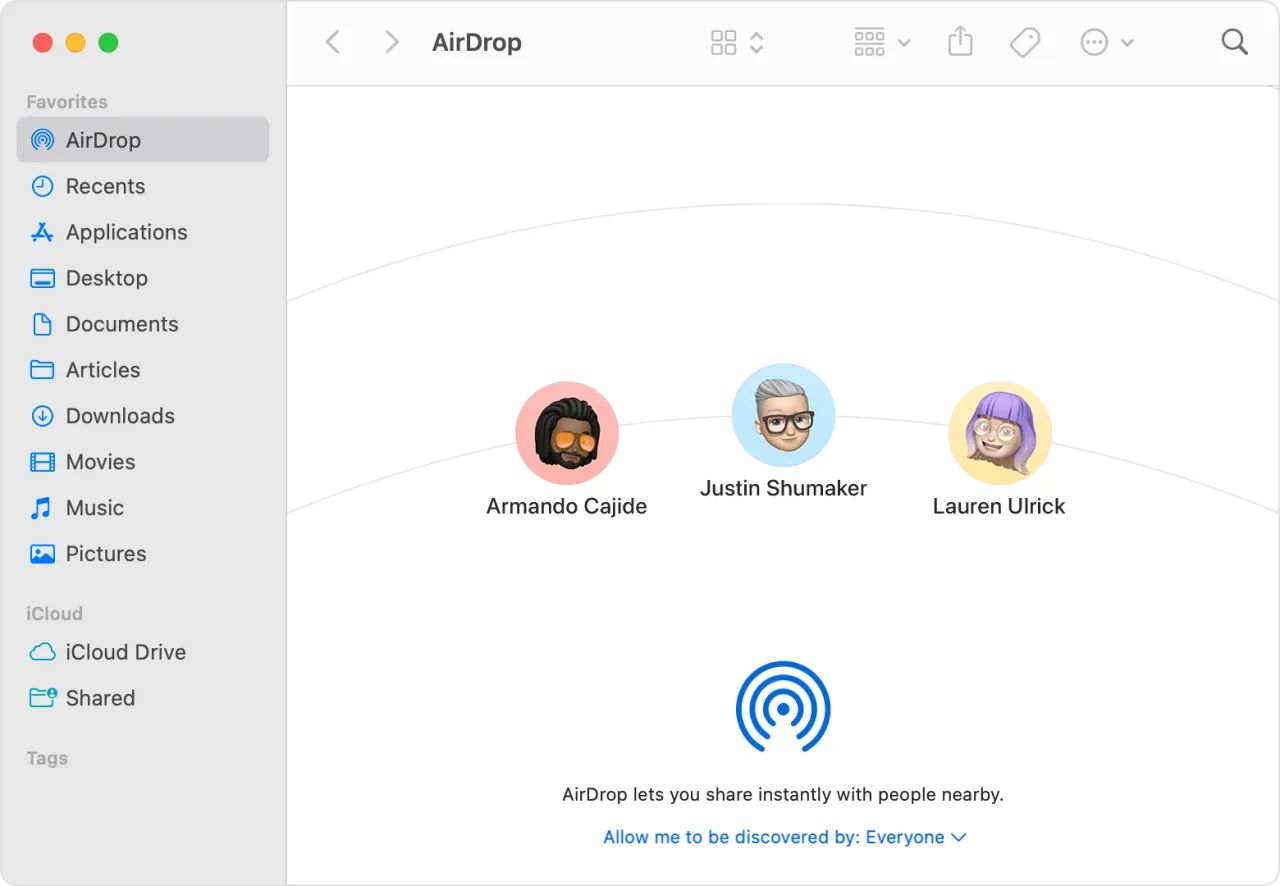This screenshot has width=1280, height=886.
Task: Send a file to Justin Shumaker
Action: pyautogui.click(x=783, y=415)
